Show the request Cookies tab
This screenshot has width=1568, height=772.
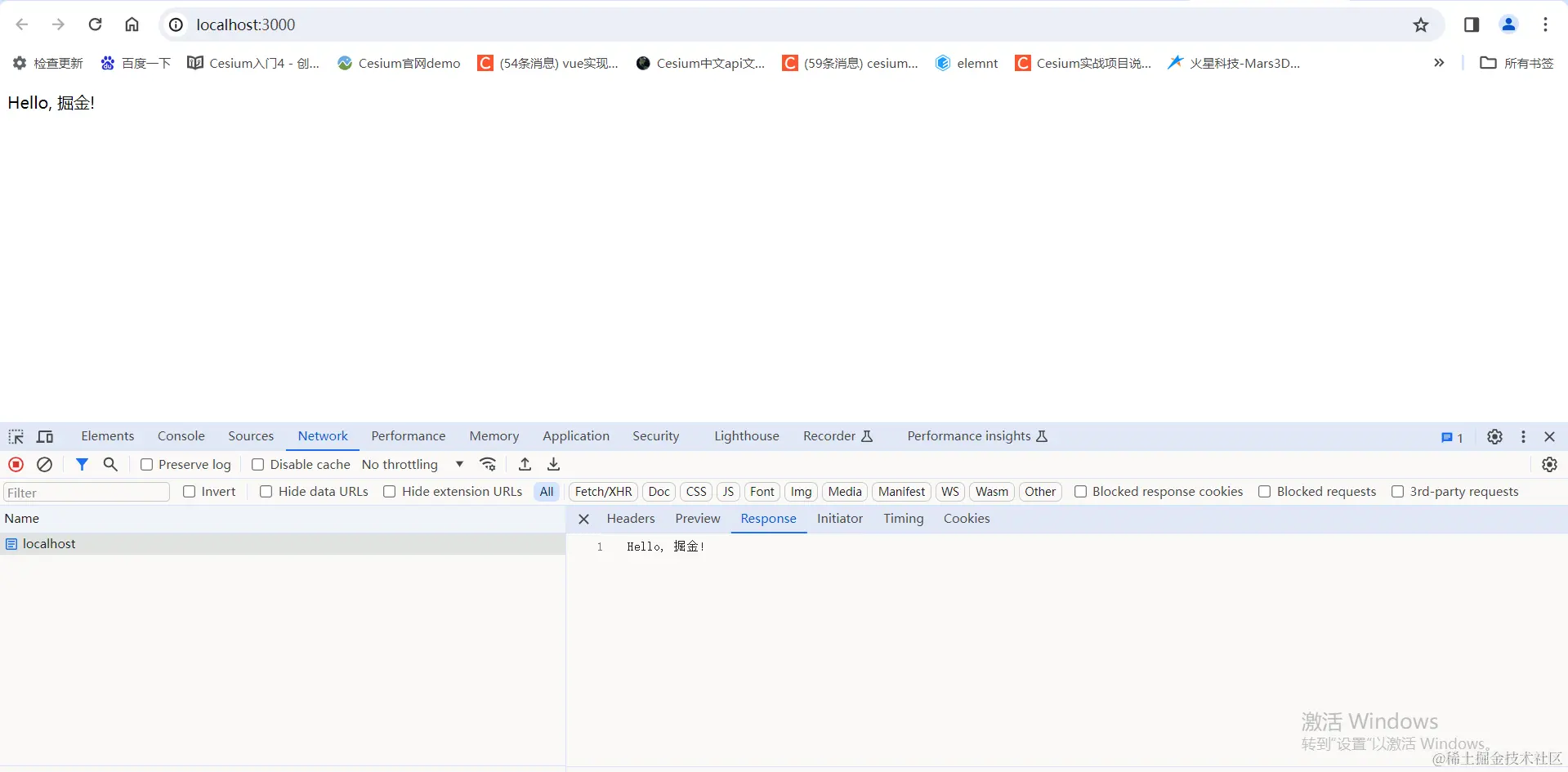click(x=967, y=519)
